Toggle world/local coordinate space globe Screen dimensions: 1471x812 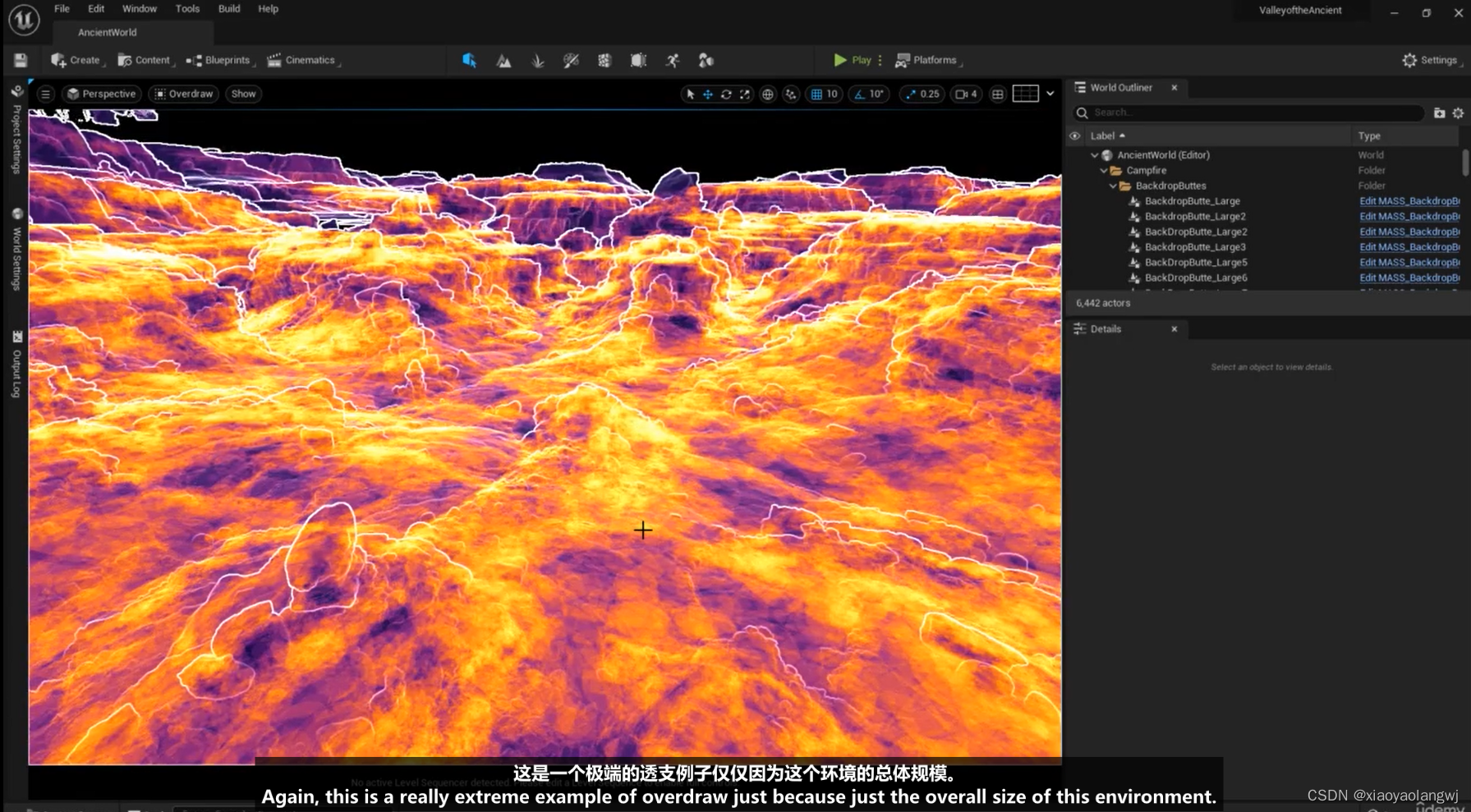click(x=768, y=94)
